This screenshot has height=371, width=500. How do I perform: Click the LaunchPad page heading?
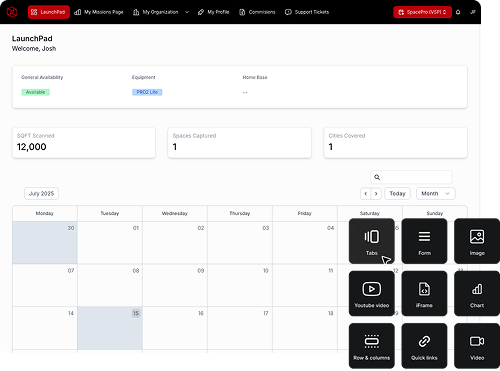pyautogui.click(x=32, y=38)
